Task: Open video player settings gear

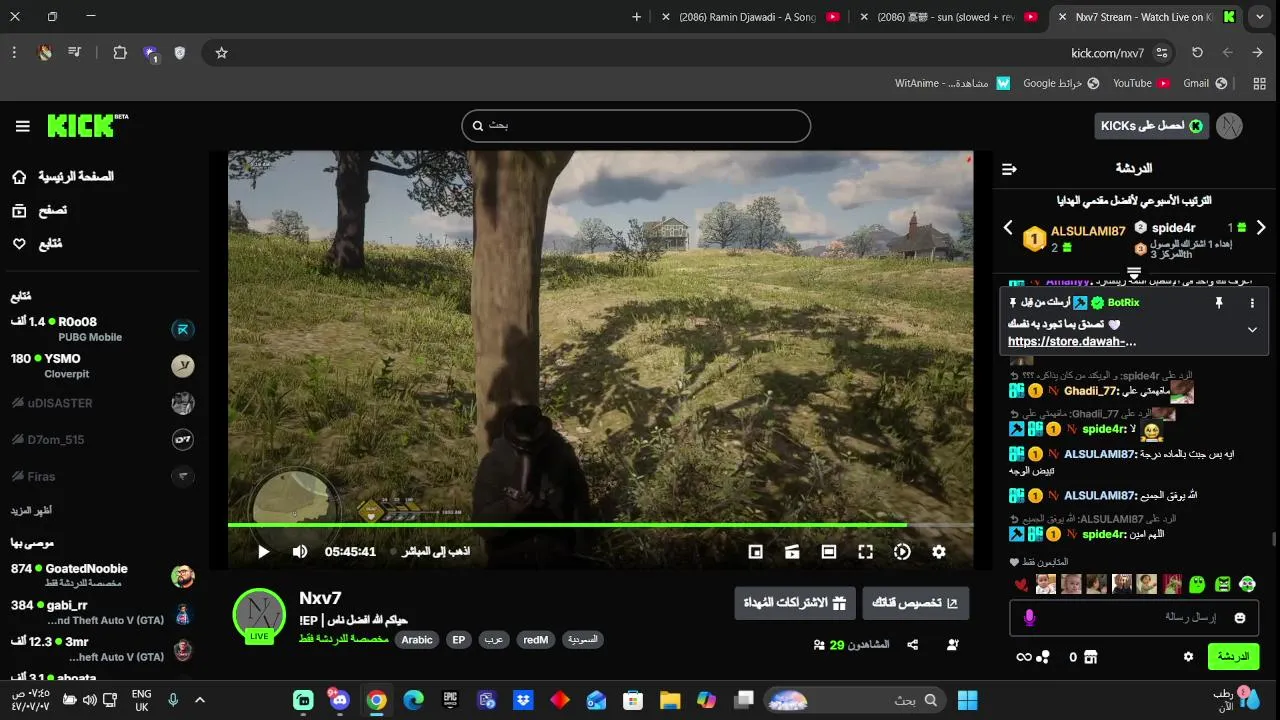Action: tap(939, 551)
